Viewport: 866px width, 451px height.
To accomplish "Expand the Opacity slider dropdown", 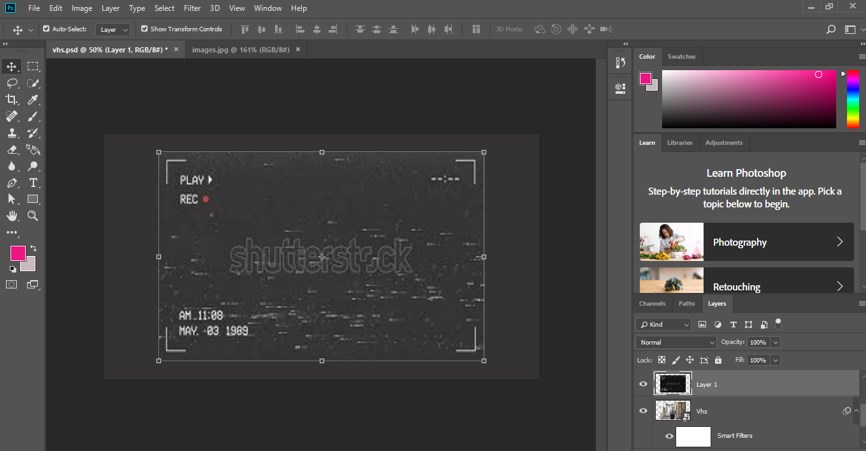I will tap(775, 342).
